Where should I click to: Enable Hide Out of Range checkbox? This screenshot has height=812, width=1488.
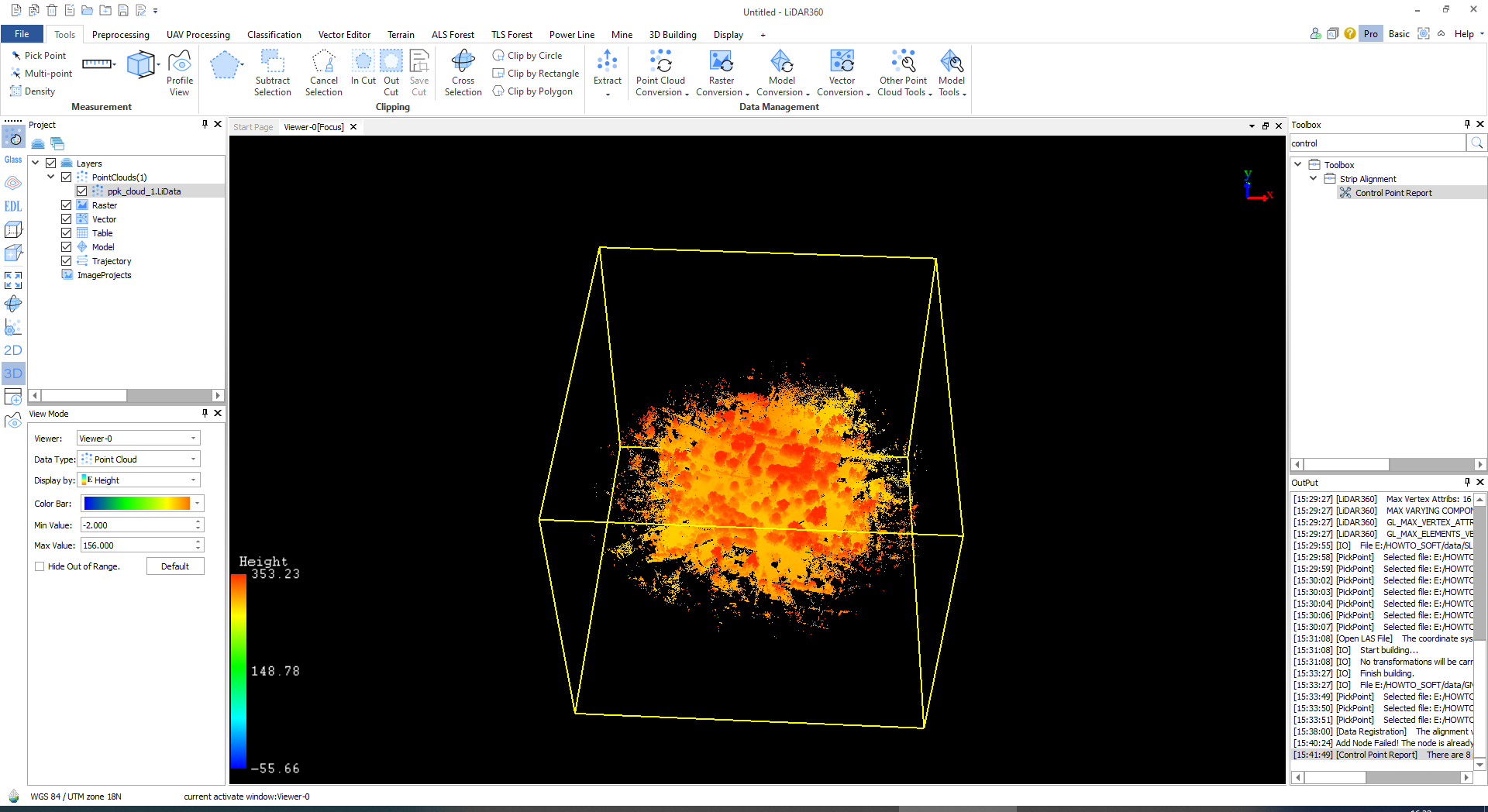pyautogui.click(x=40, y=566)
